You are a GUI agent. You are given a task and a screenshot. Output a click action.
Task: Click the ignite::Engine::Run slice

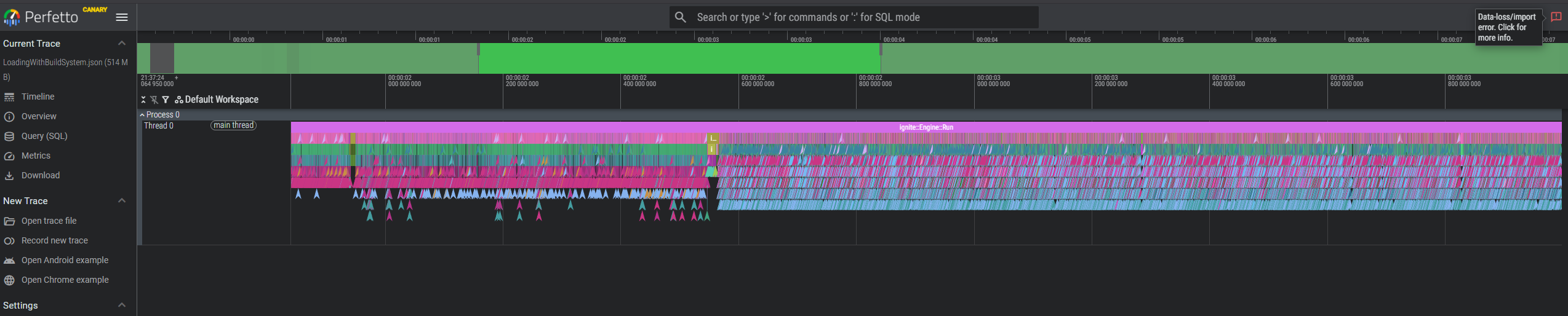926,127
